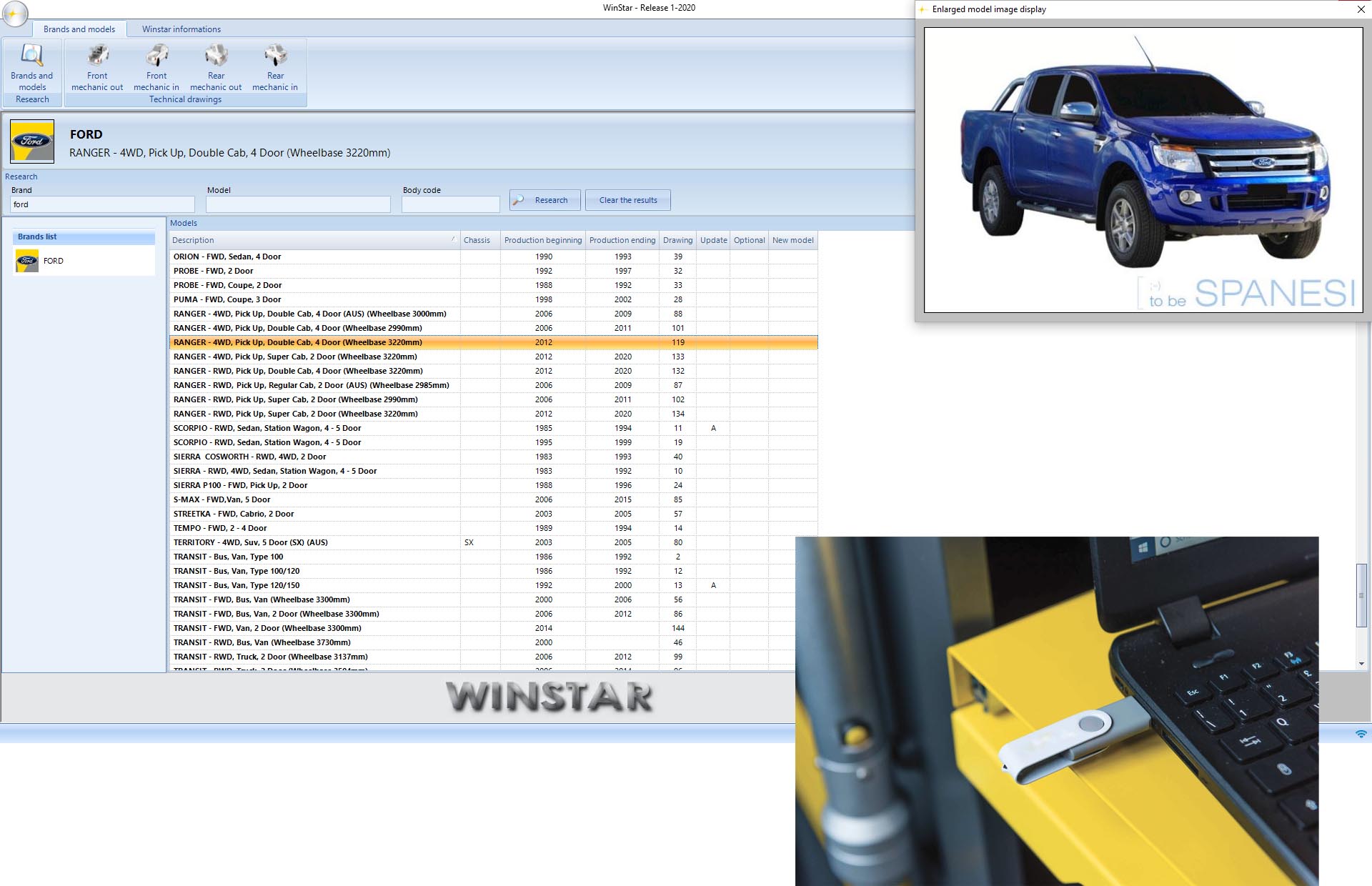Click the enlarged blue Ford Ranger image
1372x886 pixels.
point(1143,170)
